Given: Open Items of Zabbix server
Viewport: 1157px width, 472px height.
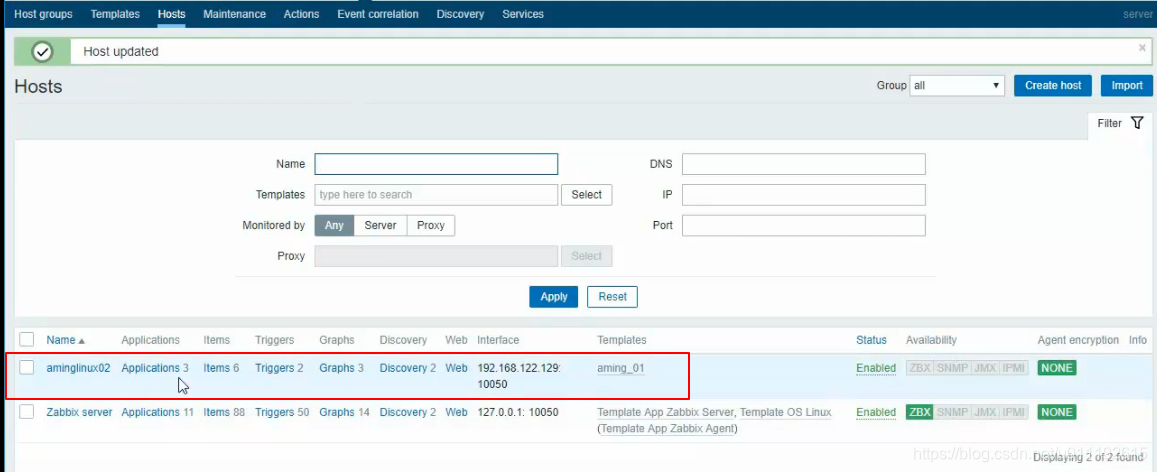Looking at the screenshot, I should [x=216, y=412].
